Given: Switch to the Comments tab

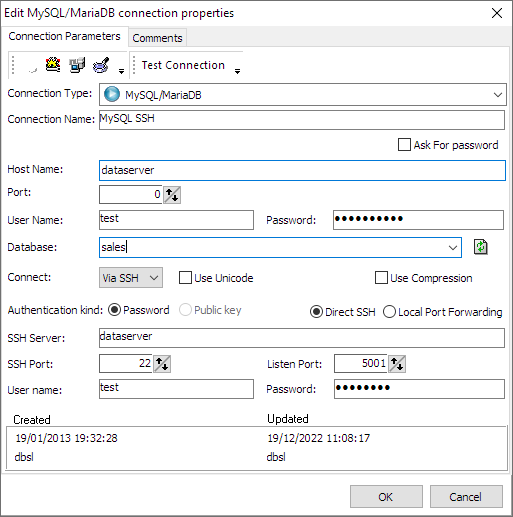Looking at the screenshot, I should pyautogui.click(x=157, y=38).
